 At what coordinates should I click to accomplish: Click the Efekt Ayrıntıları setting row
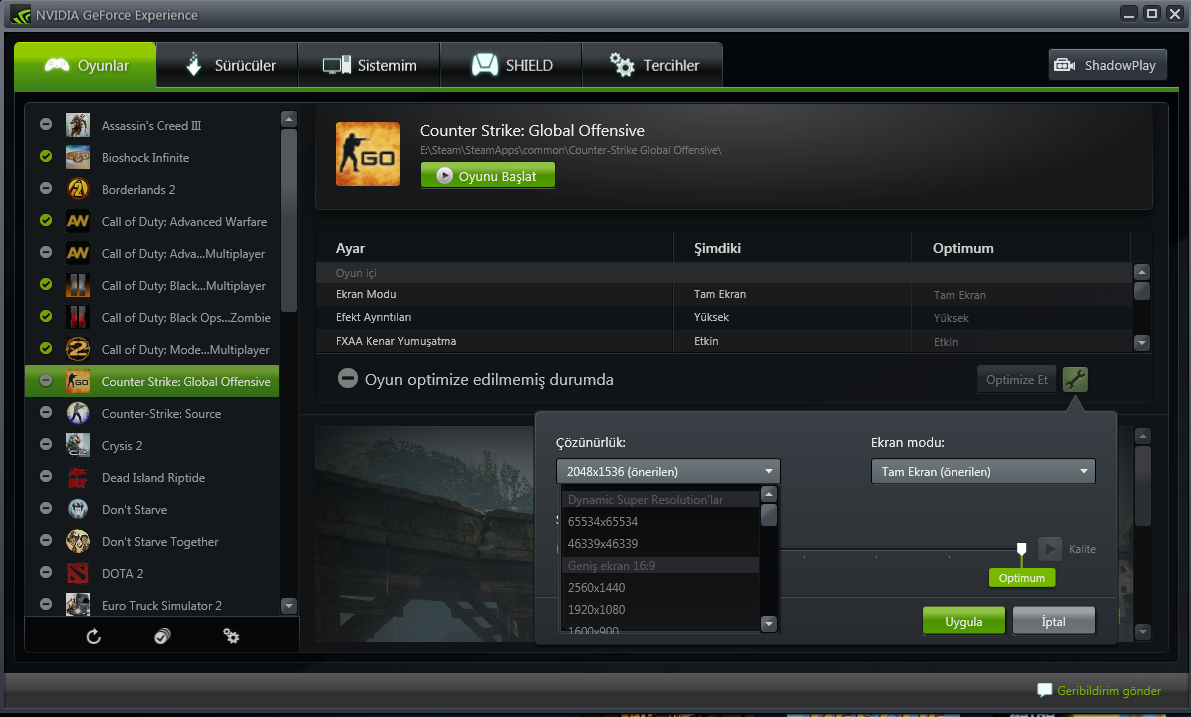723,317
